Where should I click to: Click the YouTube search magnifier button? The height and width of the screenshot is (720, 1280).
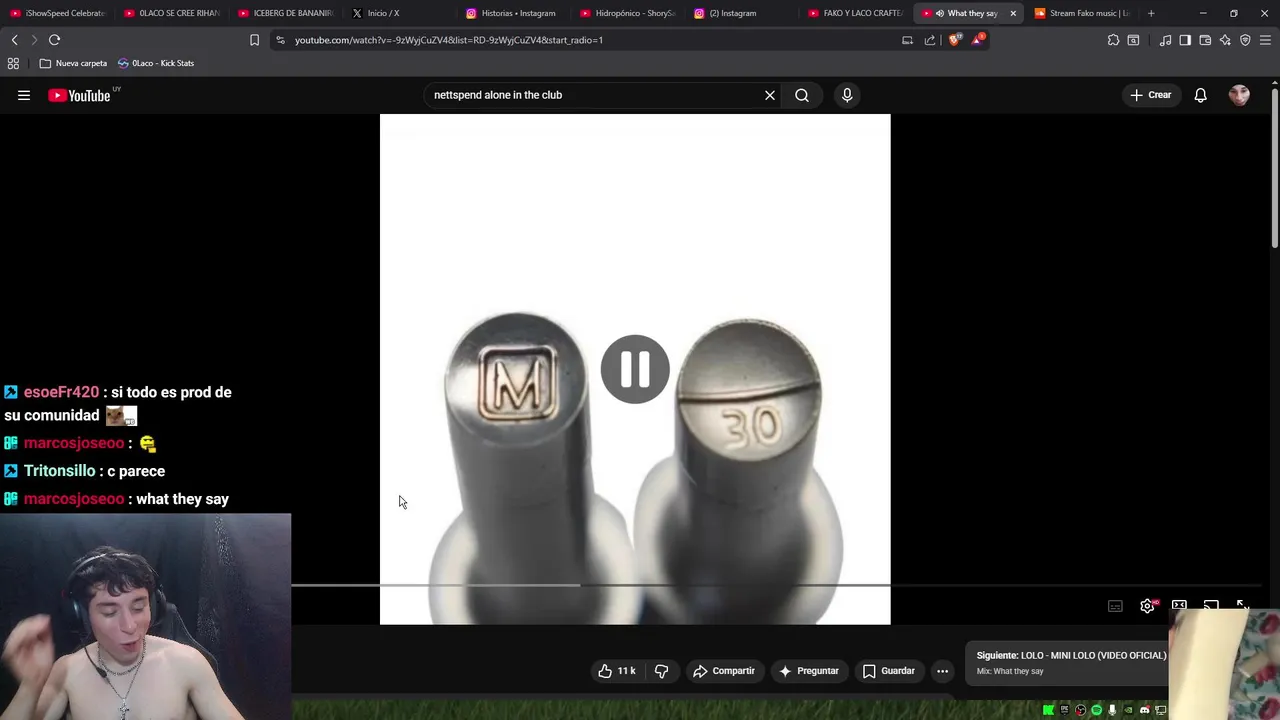[x=802, y=95]
